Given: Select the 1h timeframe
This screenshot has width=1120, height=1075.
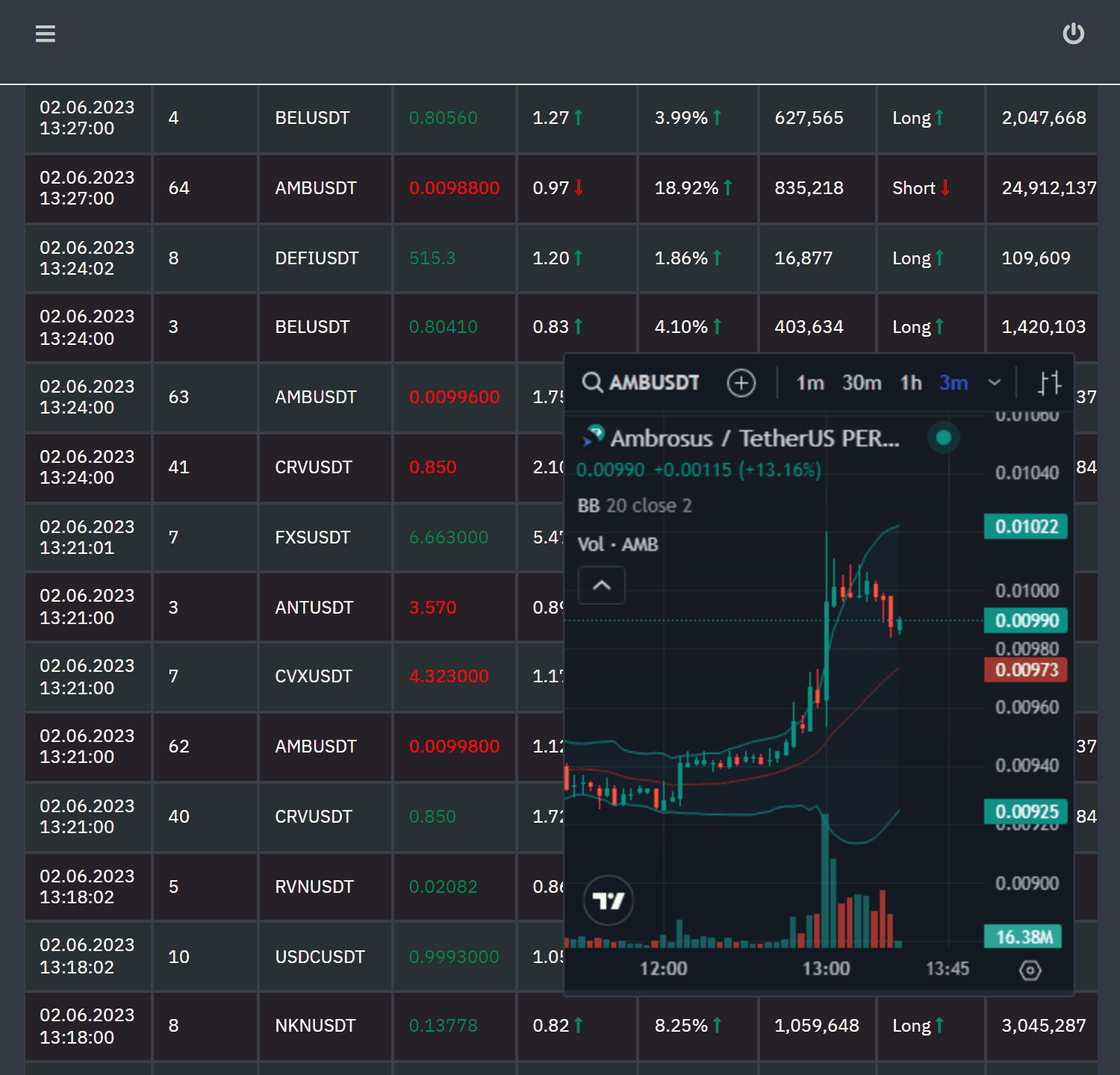Looking at the screenshot, I should point(911,383).
